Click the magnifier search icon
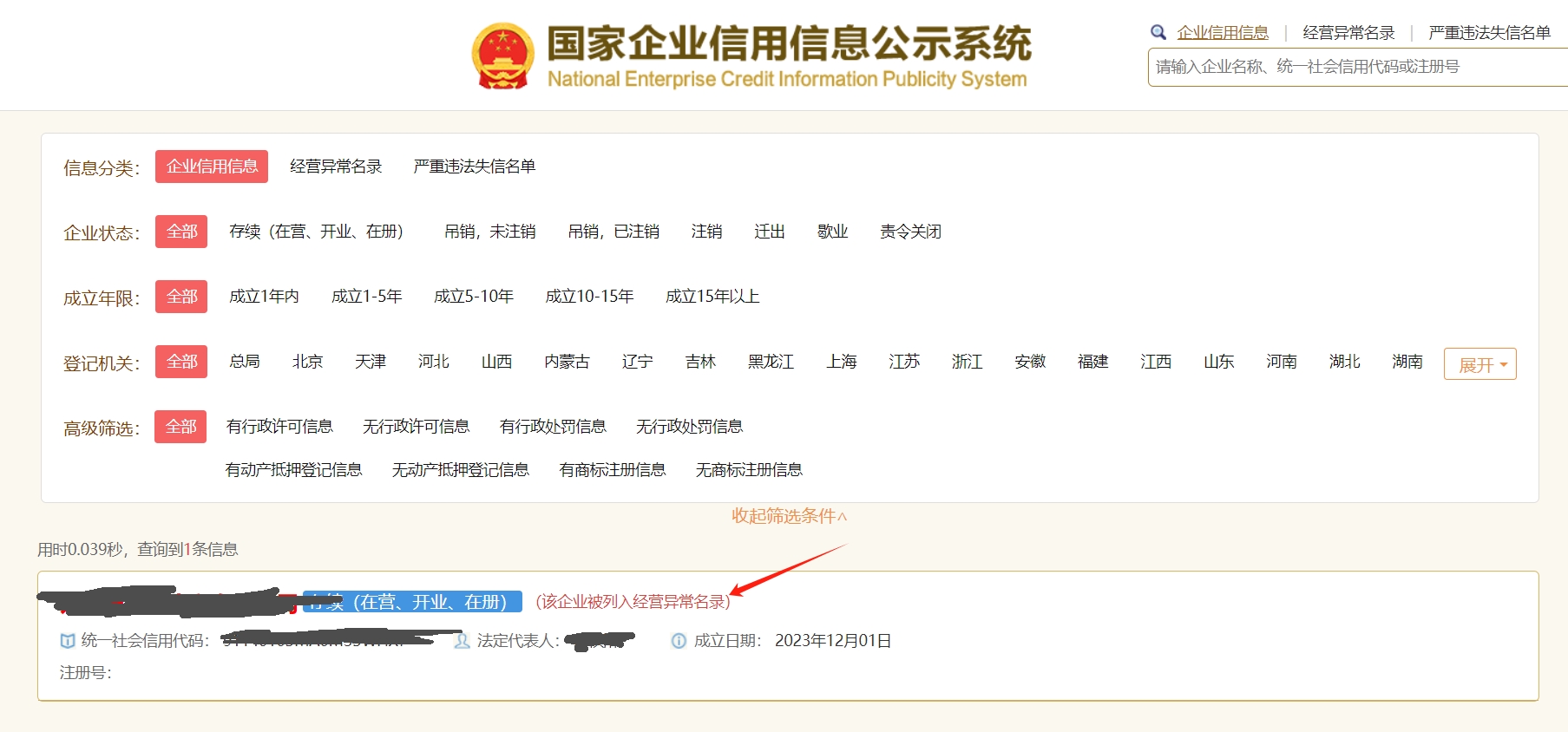This screenshot has height=732, width=1568. (1158, 33)
